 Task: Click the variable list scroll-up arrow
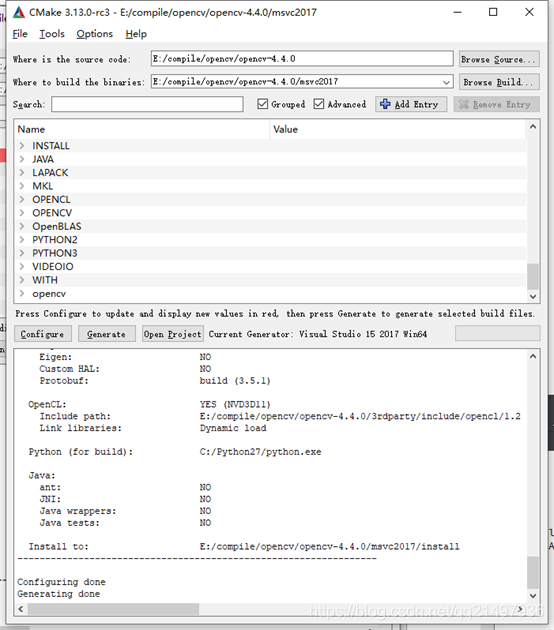click(x=533, y=127)
